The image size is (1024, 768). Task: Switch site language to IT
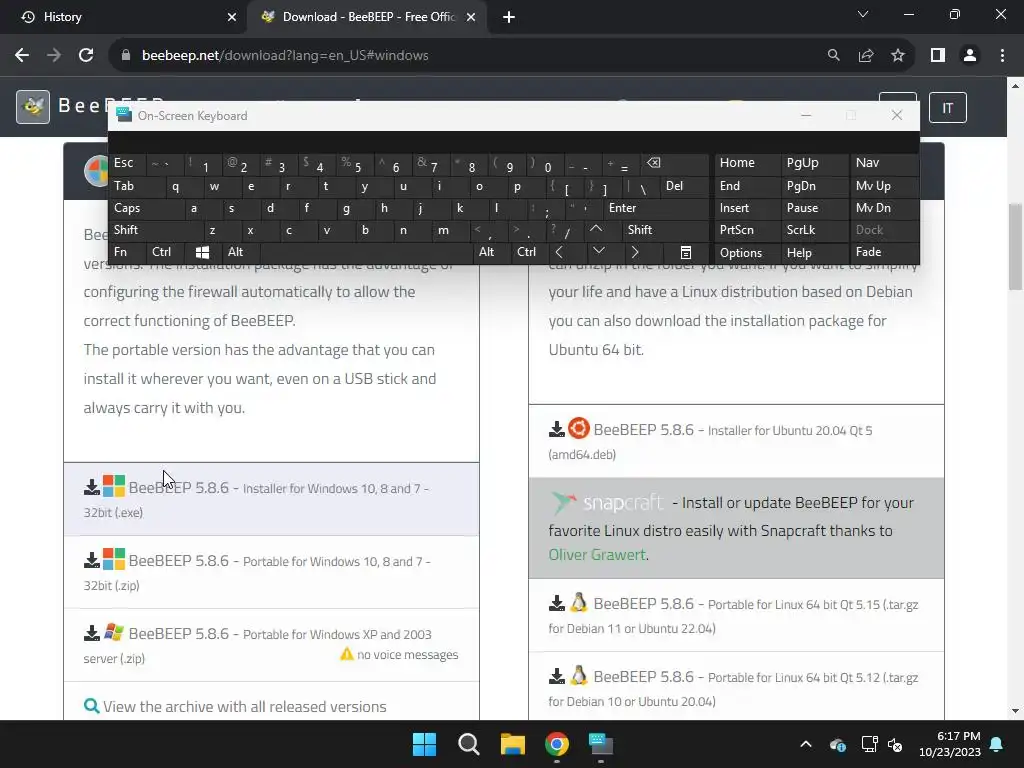coord(948,108)
